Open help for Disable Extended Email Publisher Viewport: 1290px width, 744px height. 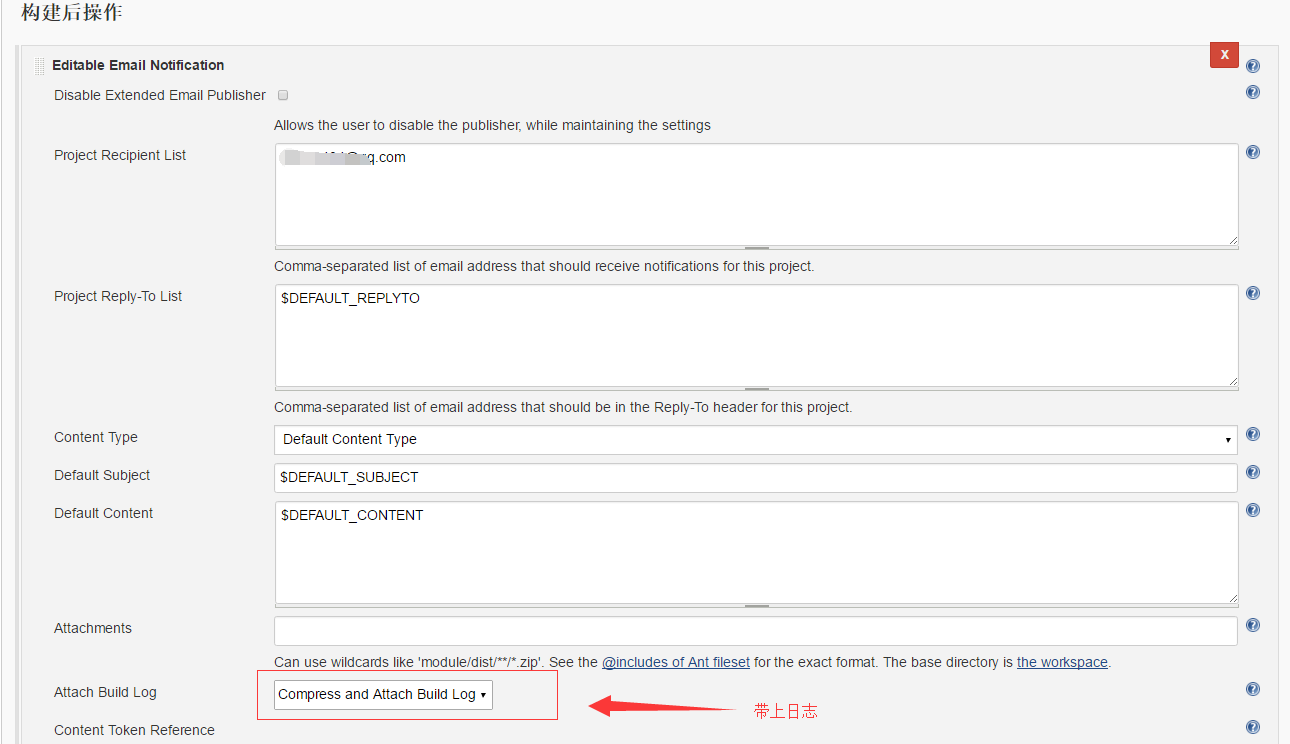pyautogui.click(x=1253, y=92)
